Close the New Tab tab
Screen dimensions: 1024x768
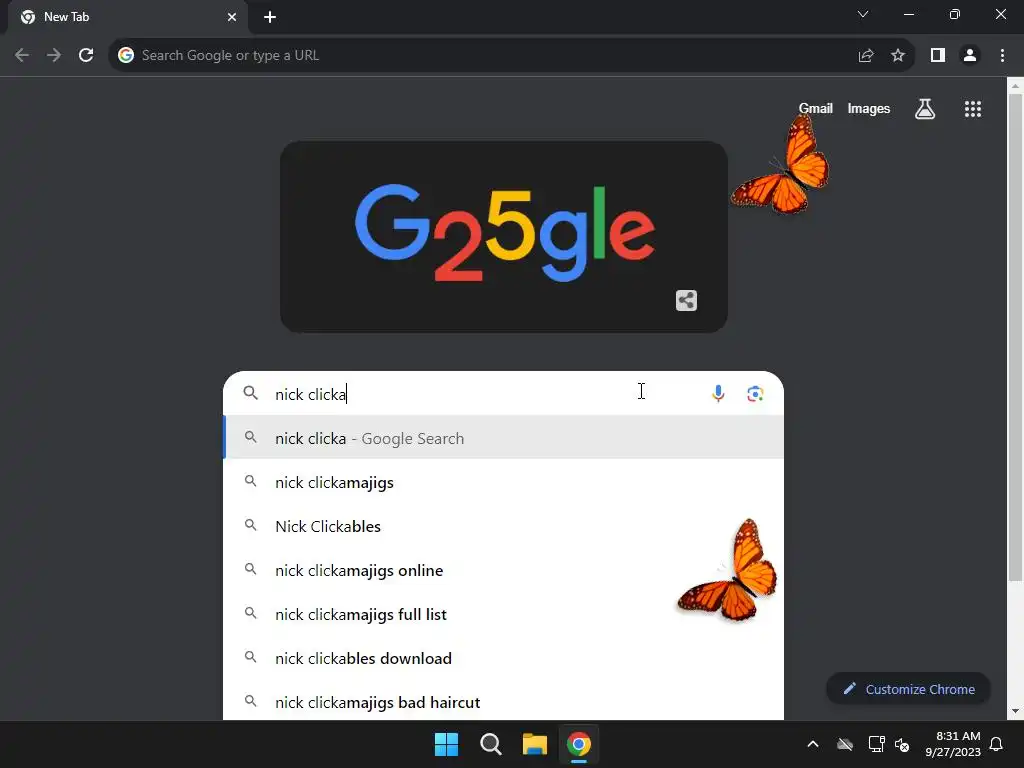coord(232,17)
